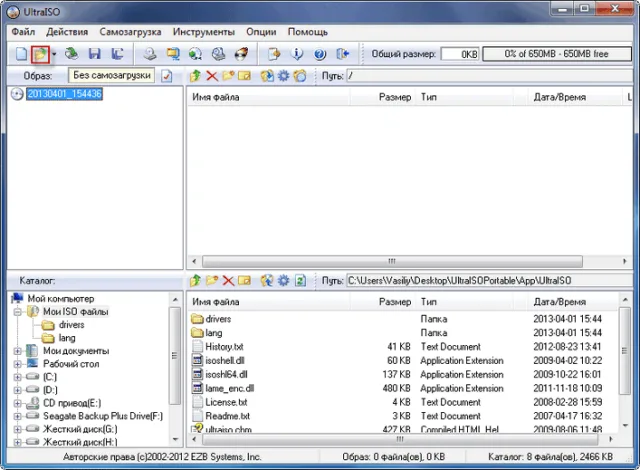Toggle the boot image checkmark icon beside Без самозагрузки
Screen dimensions: 640x470
(167, 76)
